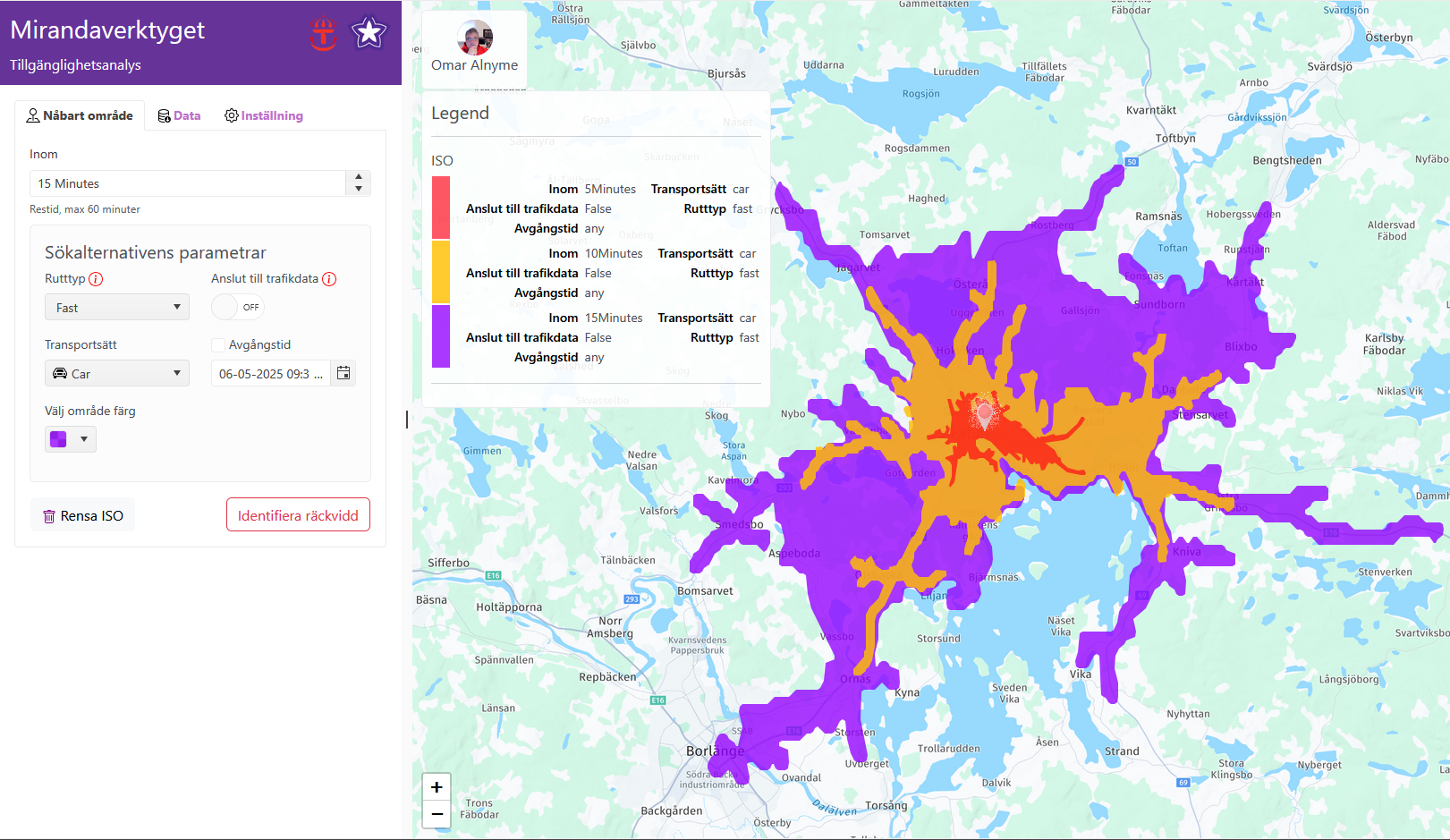This screenshot has height=840, width=1450.
Task: Click the Identifiera räckvidd button
Action: 298,514
